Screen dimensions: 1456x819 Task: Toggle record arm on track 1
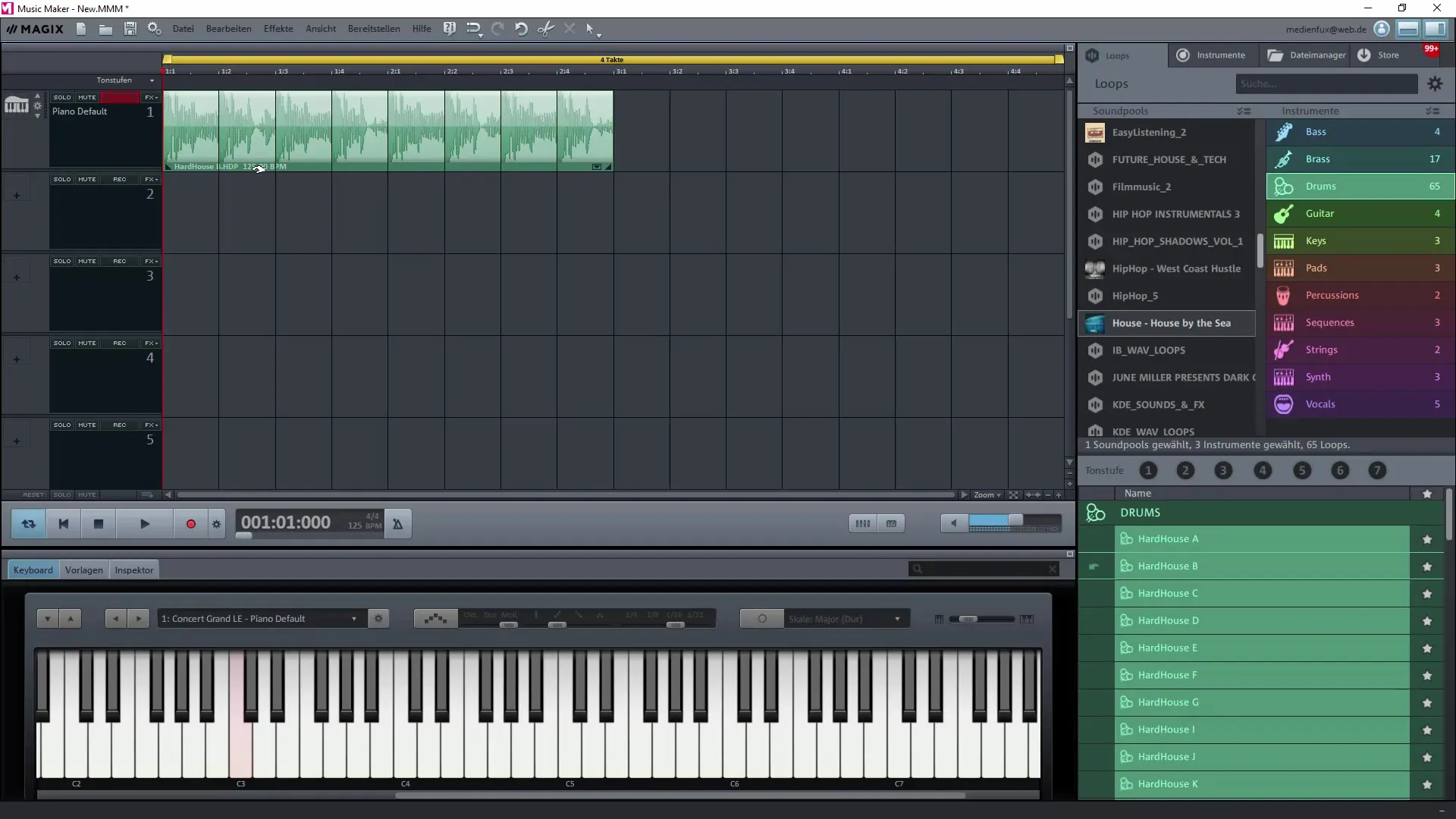(120, 97)
